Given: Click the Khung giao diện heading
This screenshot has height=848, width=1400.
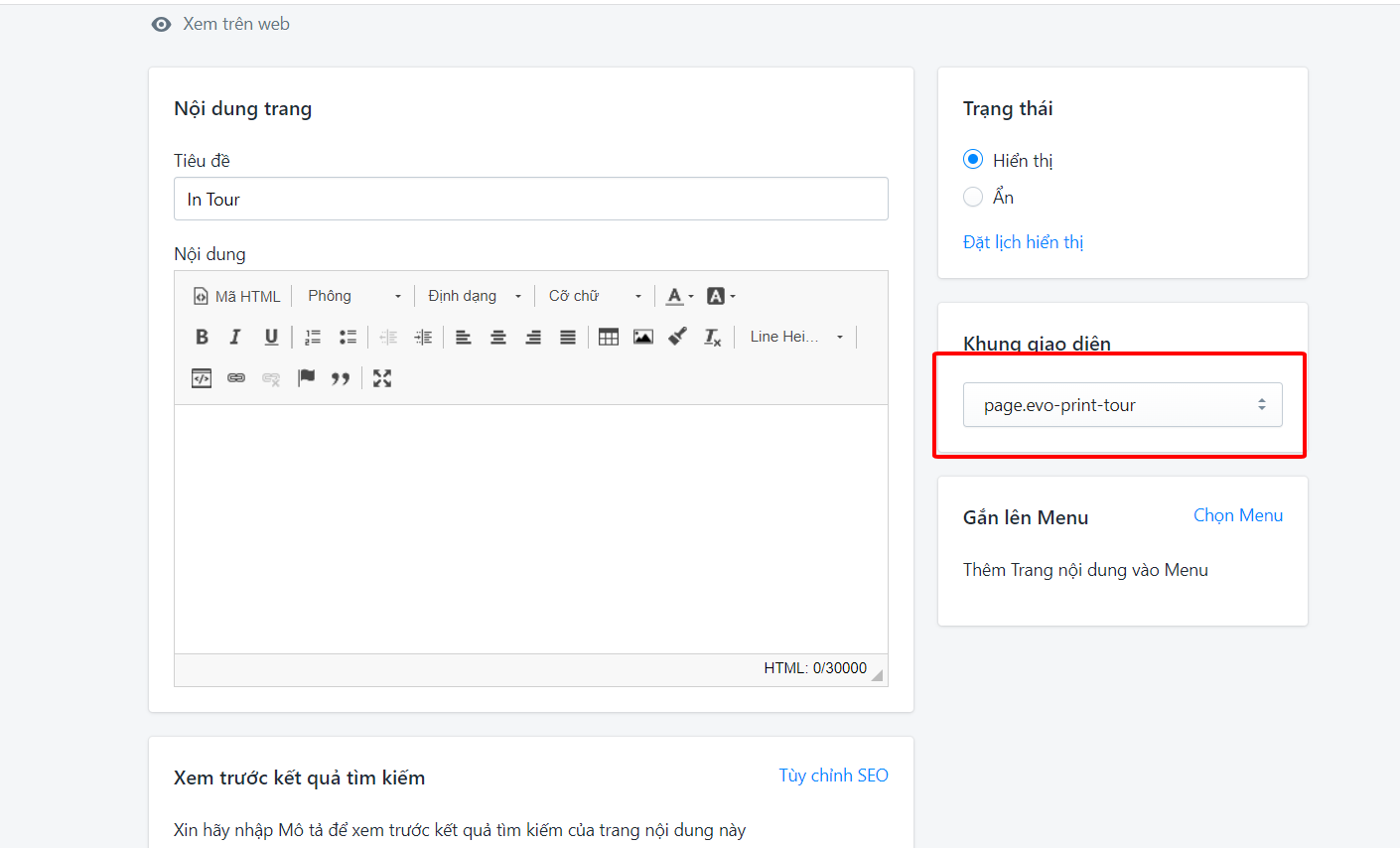Looking at the screenshot, I should pos(1037,344).
